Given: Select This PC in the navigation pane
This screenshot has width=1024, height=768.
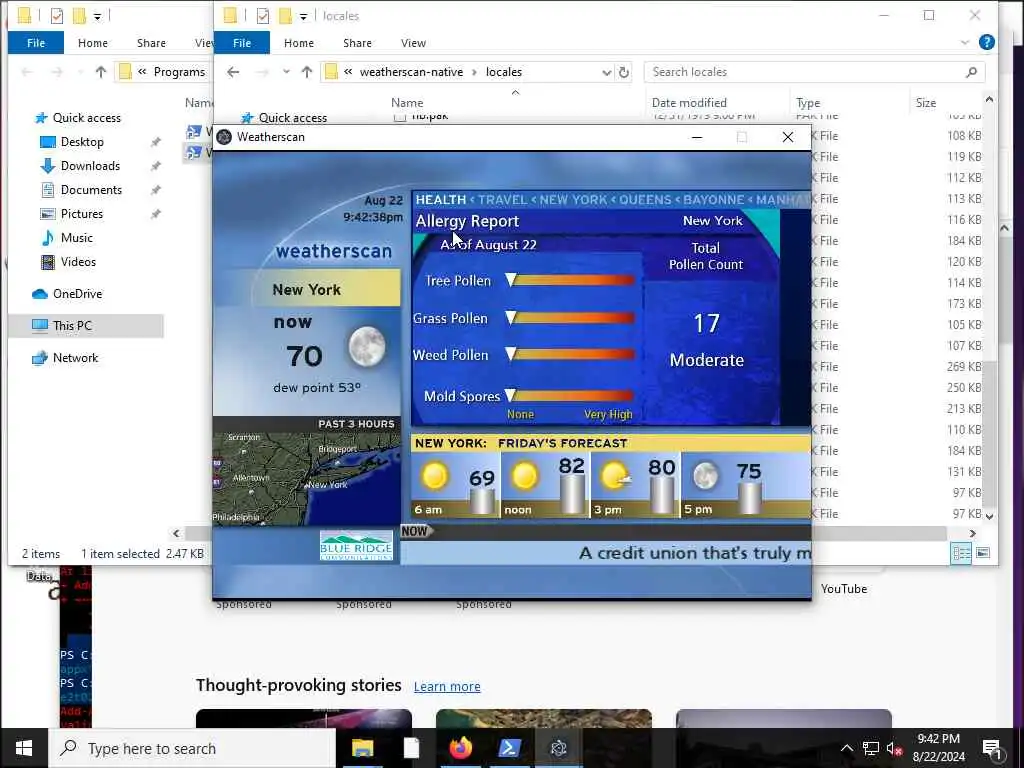Looking at the screenshot, I should tap(72, 325).
